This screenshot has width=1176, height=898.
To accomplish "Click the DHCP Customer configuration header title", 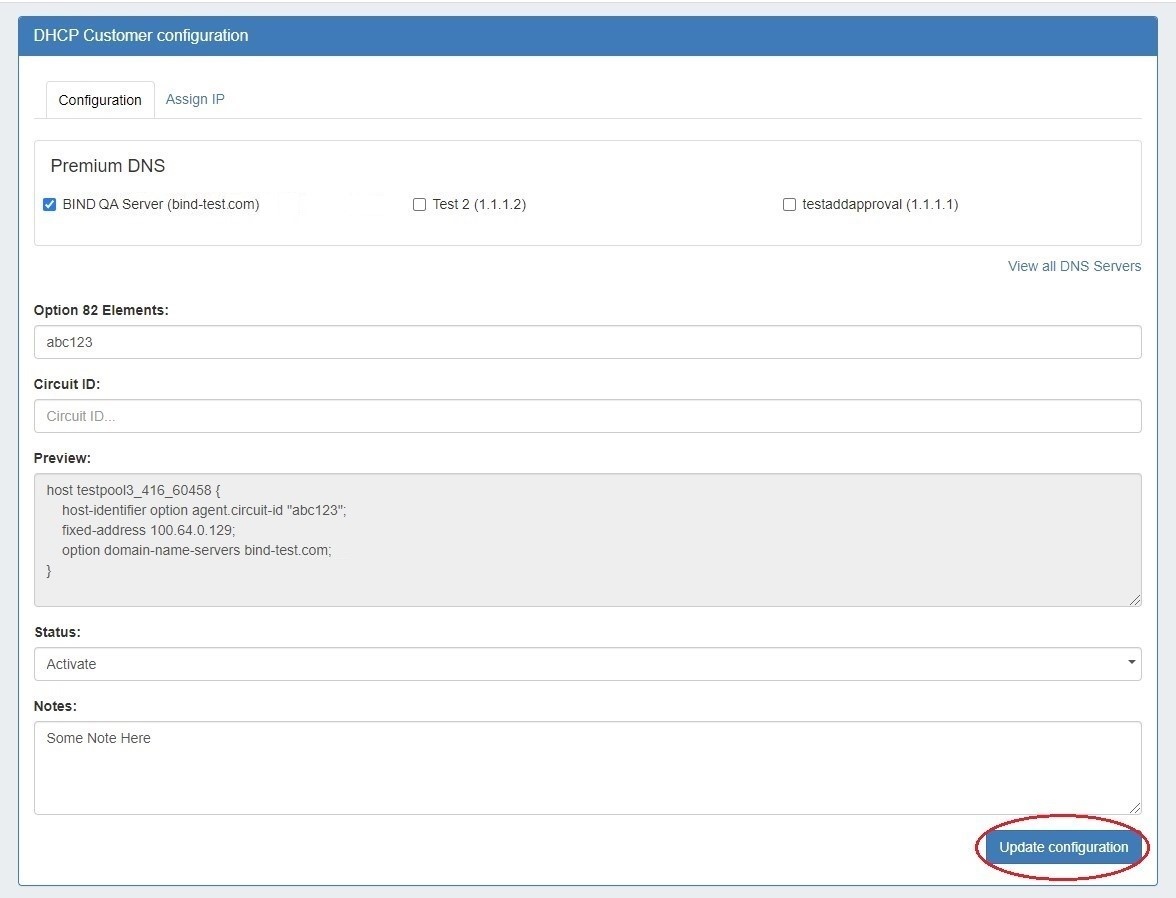I will click(x=141, y=35).
